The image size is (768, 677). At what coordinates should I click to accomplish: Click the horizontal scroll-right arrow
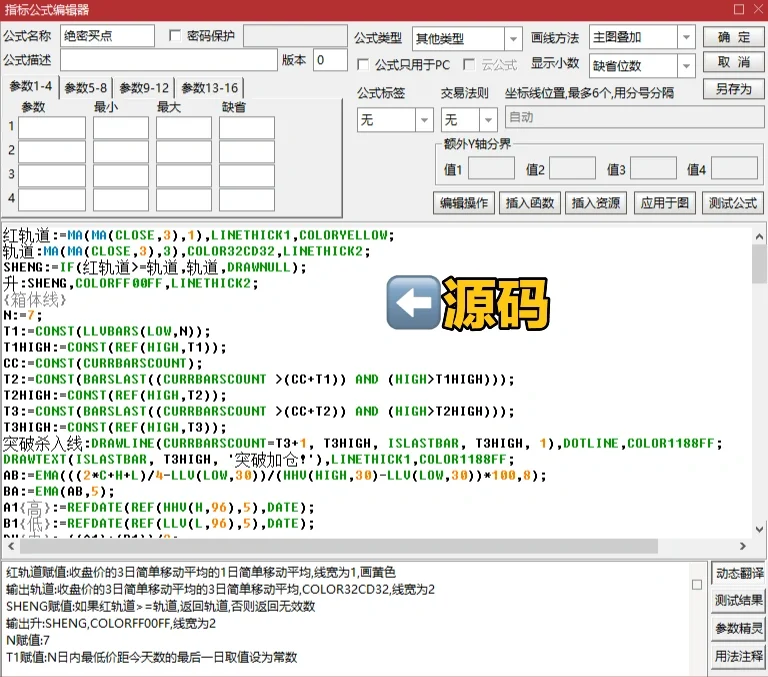pos(743,546)
